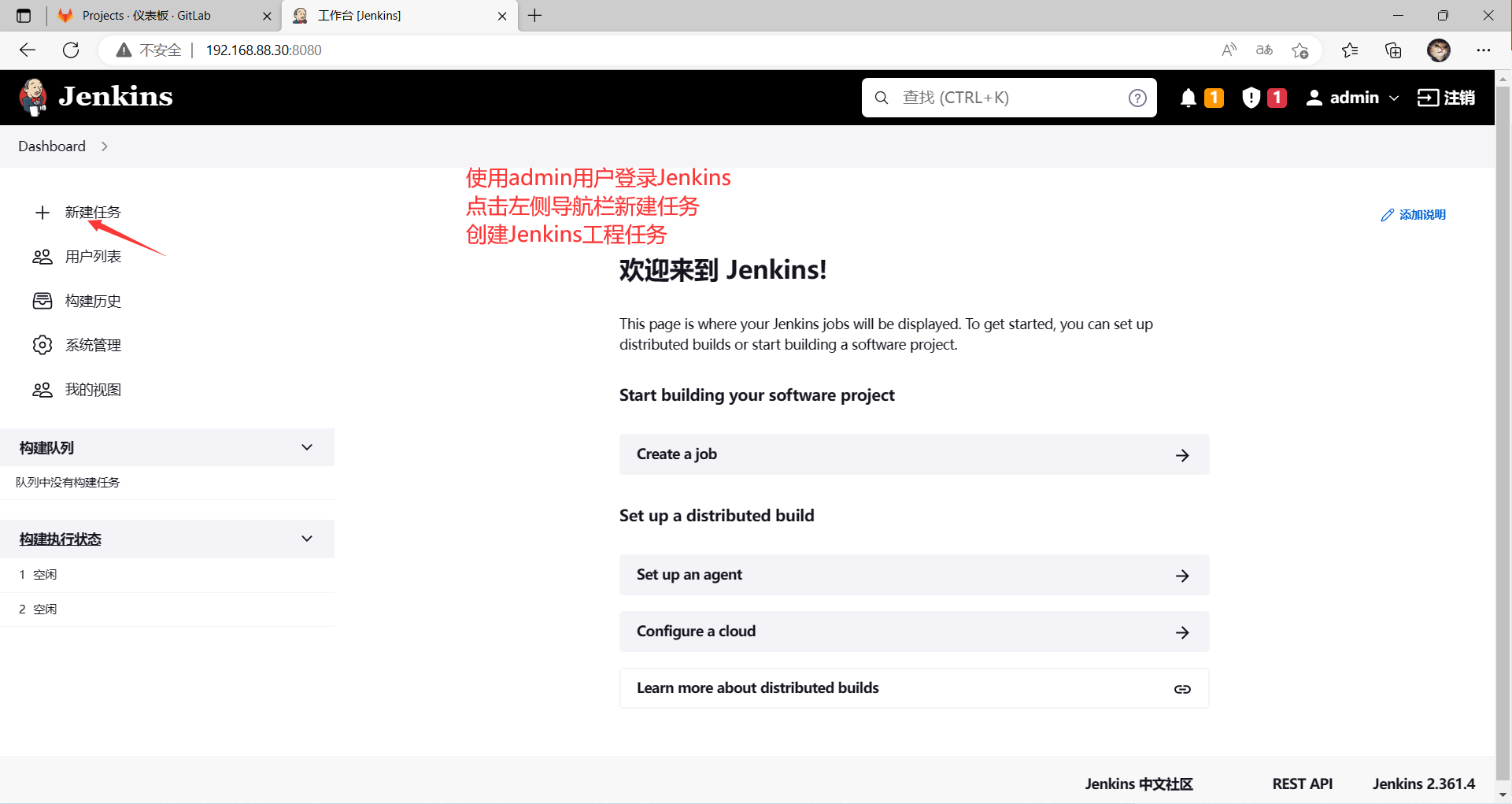Viewport: 1512px width, 804px height.
Task: Click the arrow icon on Configure a cloud
Action: pyautogui.click(x=1182, y=632)
